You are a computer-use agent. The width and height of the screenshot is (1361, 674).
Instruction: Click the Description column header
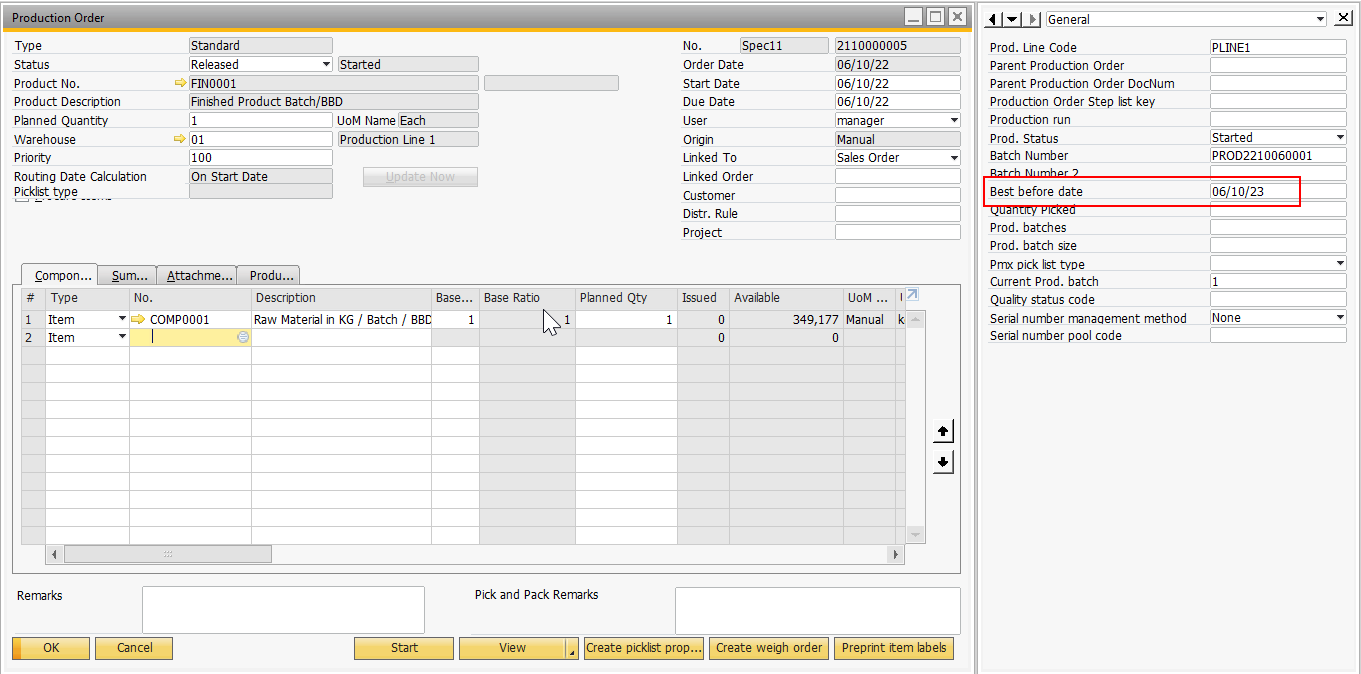pos(341,298)
